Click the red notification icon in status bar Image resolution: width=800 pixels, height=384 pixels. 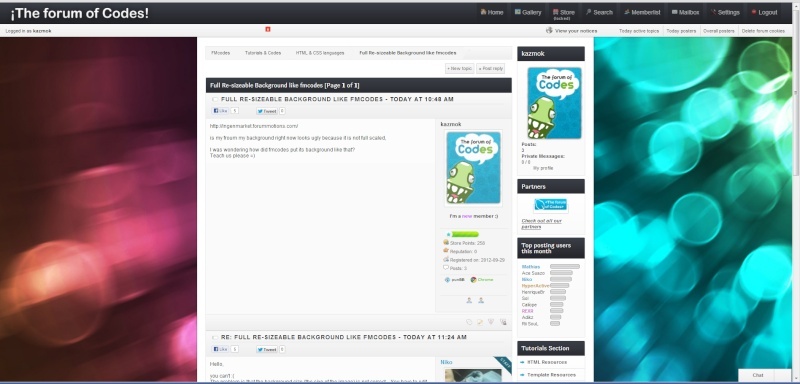click(268, 30)
